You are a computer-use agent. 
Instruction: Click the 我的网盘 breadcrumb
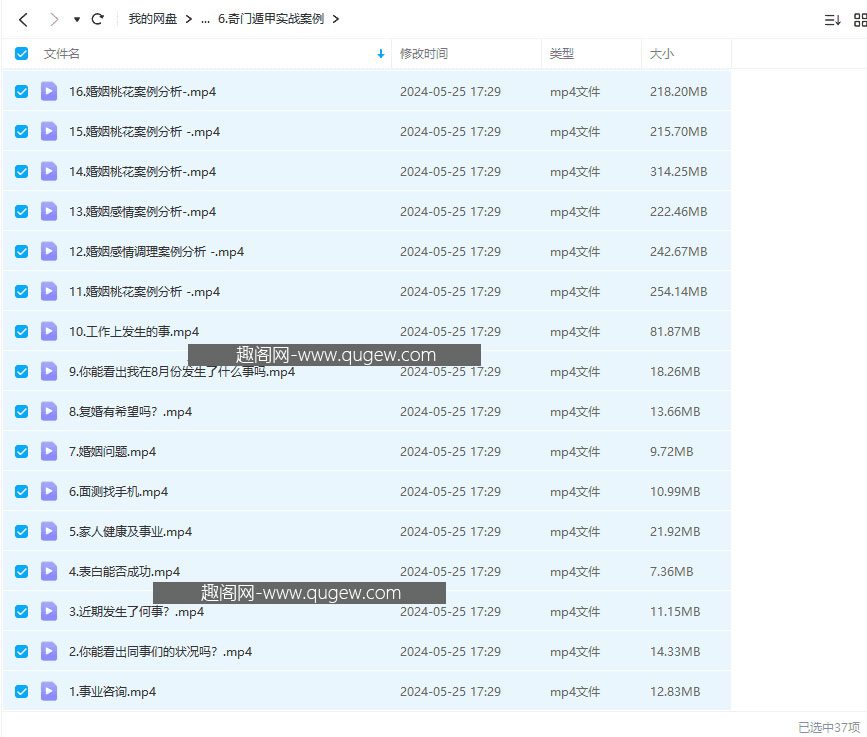(153, 19)
